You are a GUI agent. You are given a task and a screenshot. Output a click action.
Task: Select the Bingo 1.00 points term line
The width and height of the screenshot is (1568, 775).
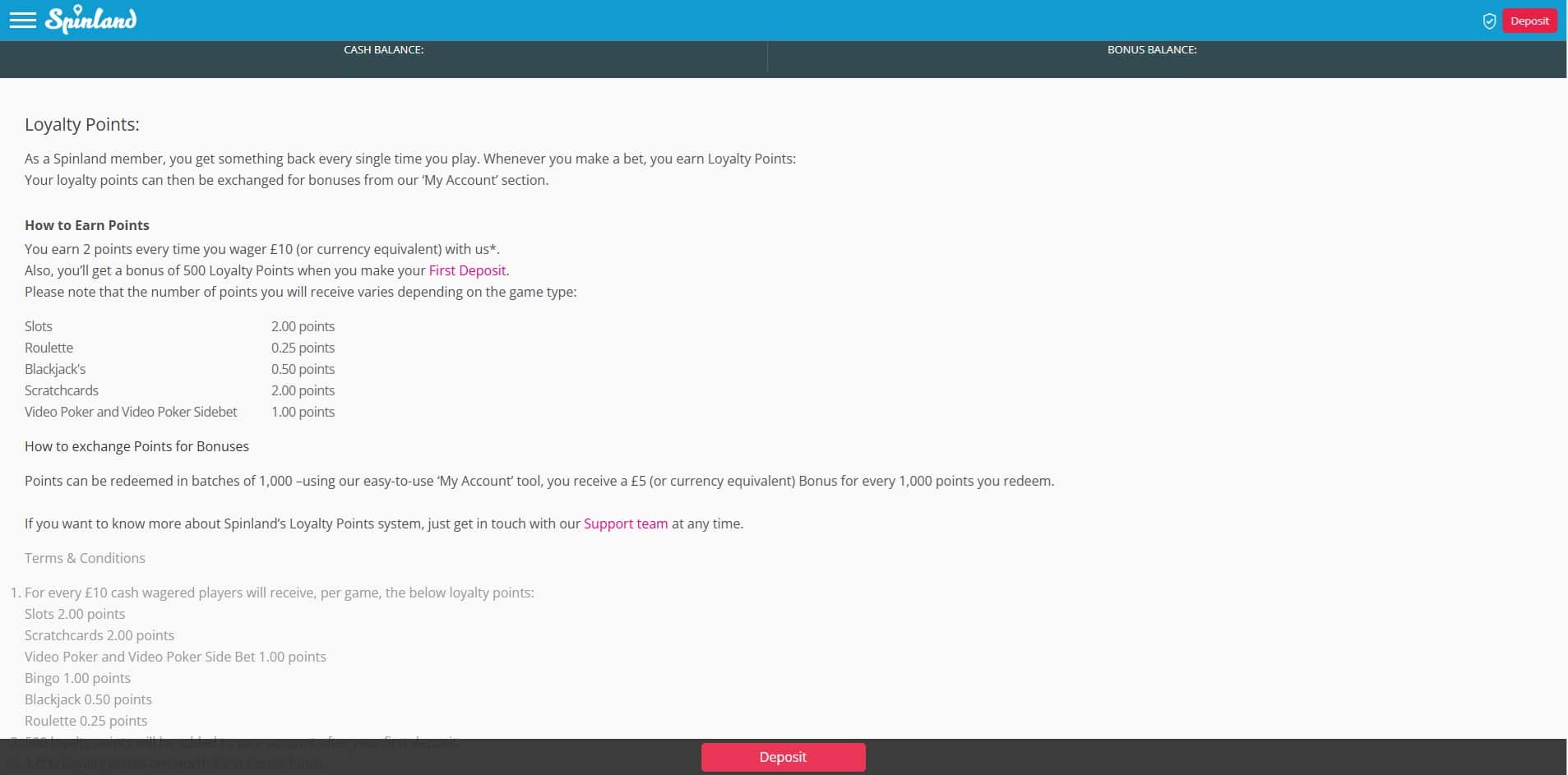point(77,678)
